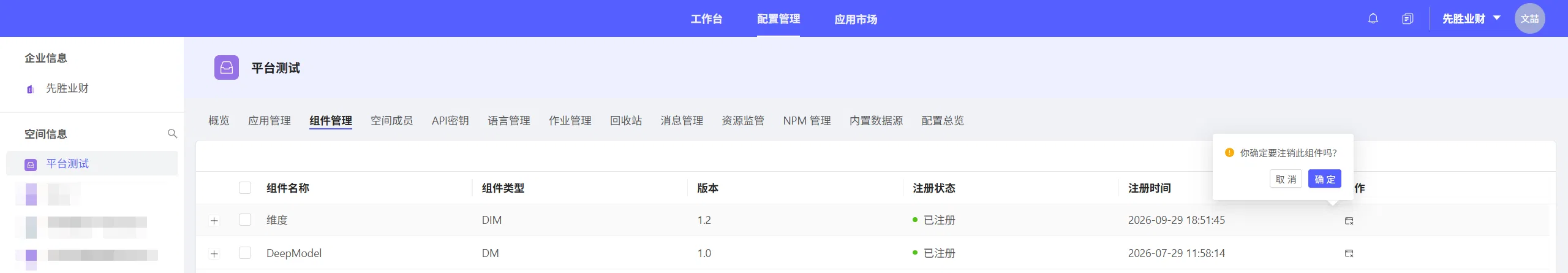Screen dimensions: 1568x273
Task: Click 已注册 status in DeepModel row
Action: coord(934,253)
